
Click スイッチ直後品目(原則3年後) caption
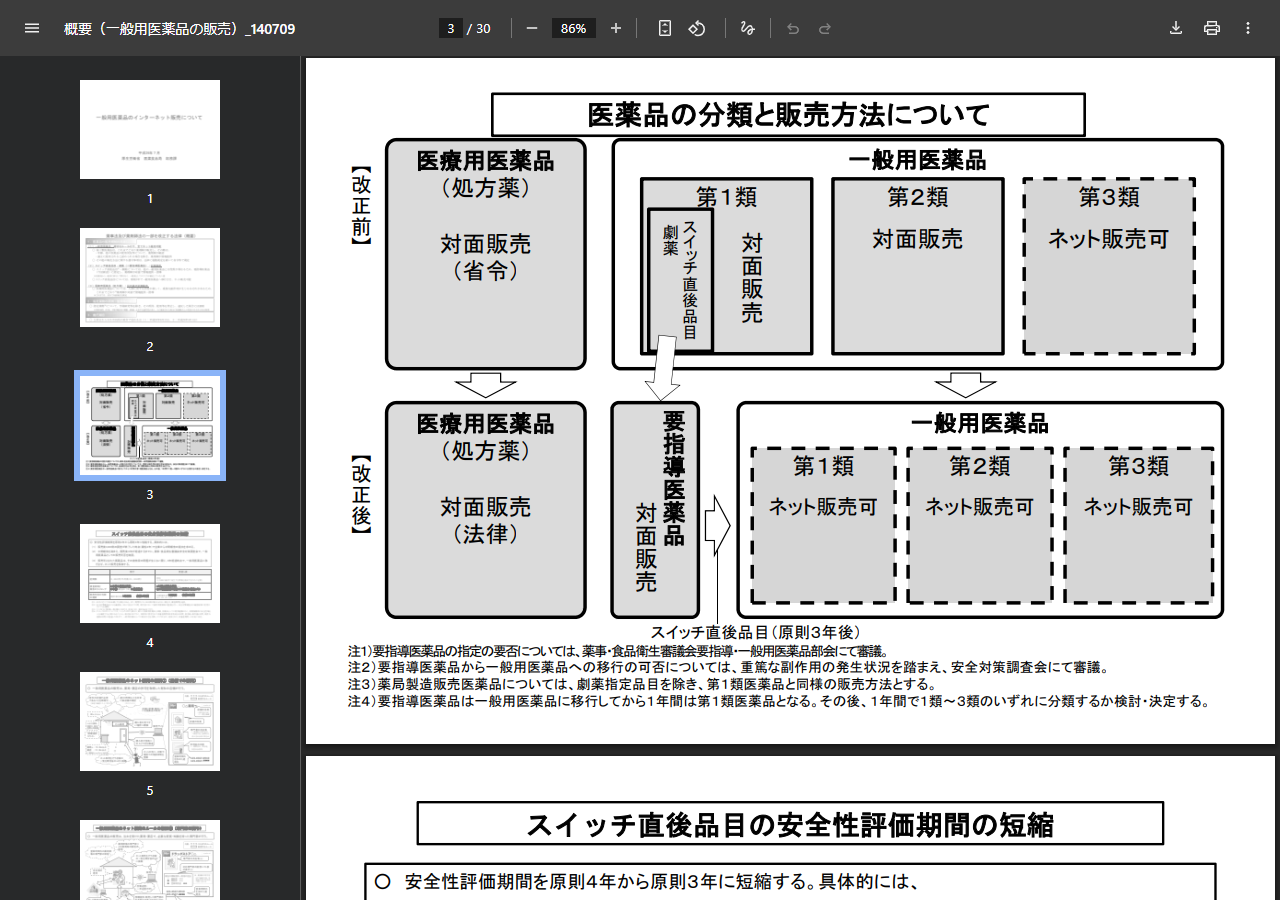755,632
